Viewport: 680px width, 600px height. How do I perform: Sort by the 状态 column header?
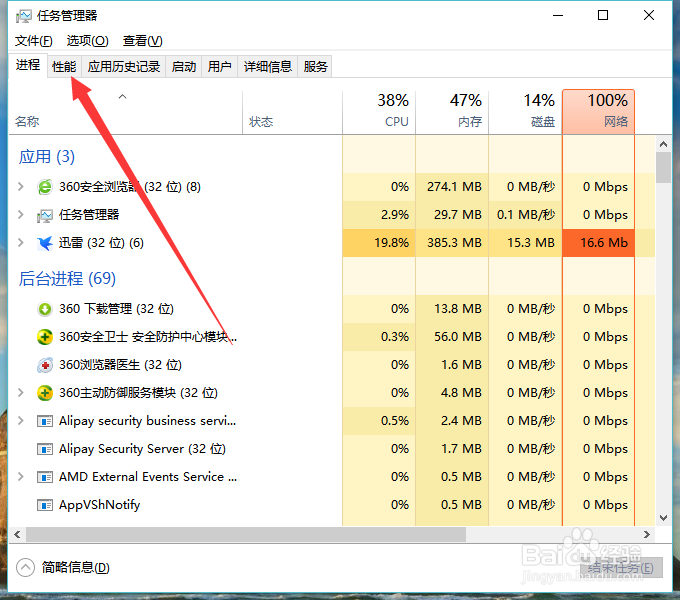[x=292, y=112]
